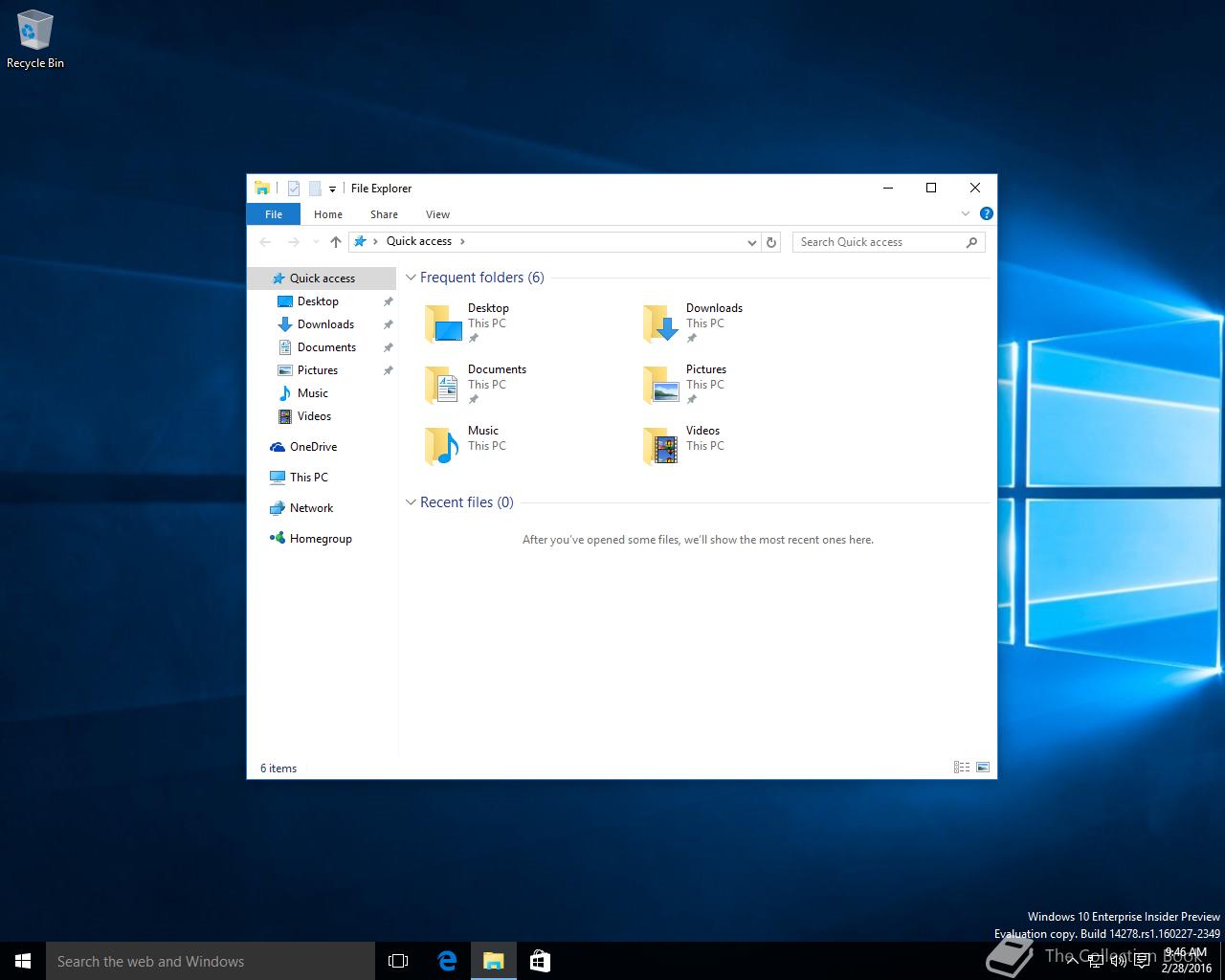Click the New folder quick access icon
This screenshot has height=980, width=1225.
[x=314, y=189]
